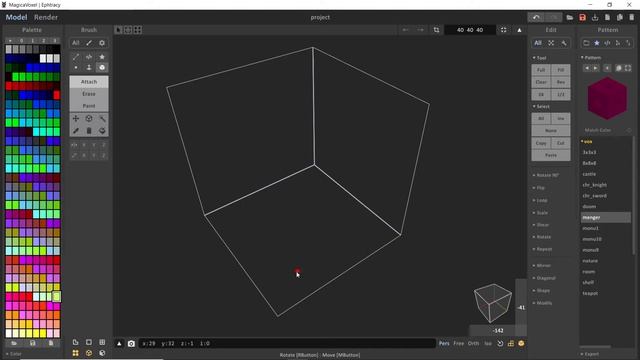Click the fullscreen viewport icon beside the size field
This screenshot has height=360, width=640.
[504, 30]
